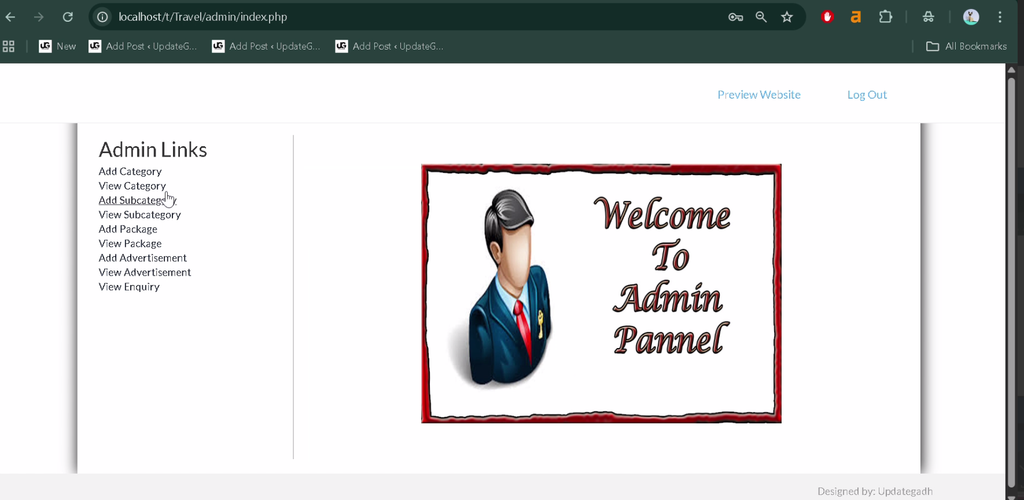
Task: Click the zoom magnifier icon in address bar
Action: point(761,17)
